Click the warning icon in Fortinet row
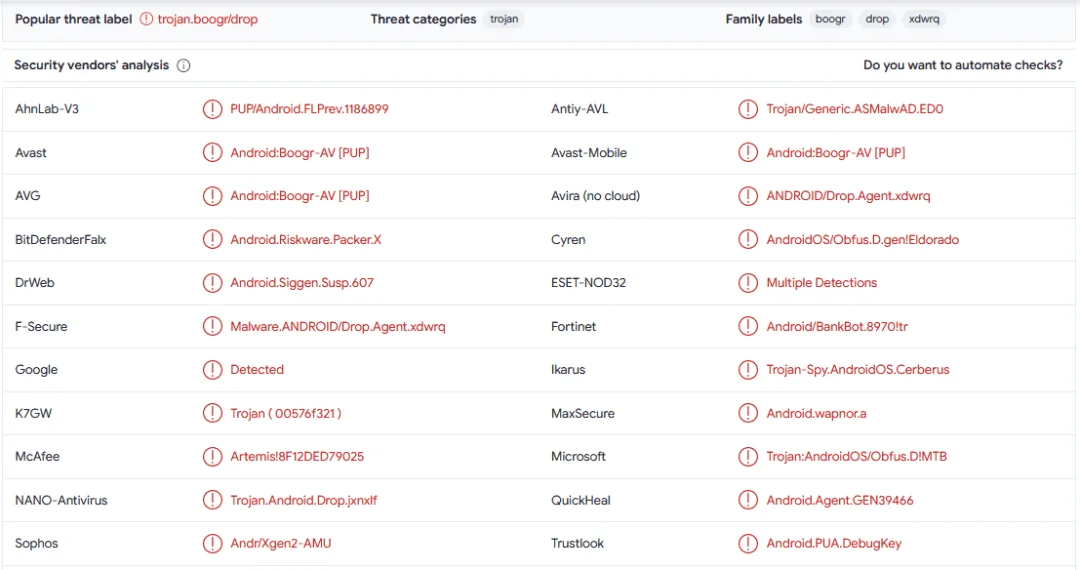1080x570 pixels. click(748, 326)
